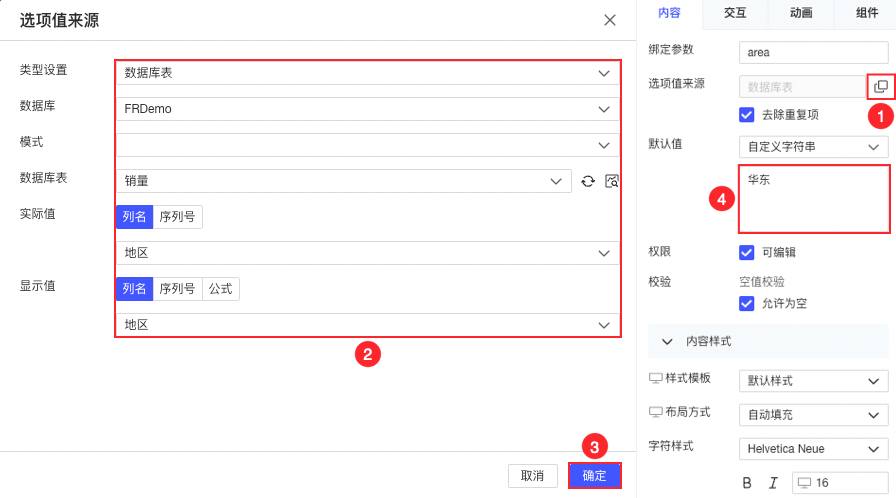Toggle bold font style

(x=747, y=483)
